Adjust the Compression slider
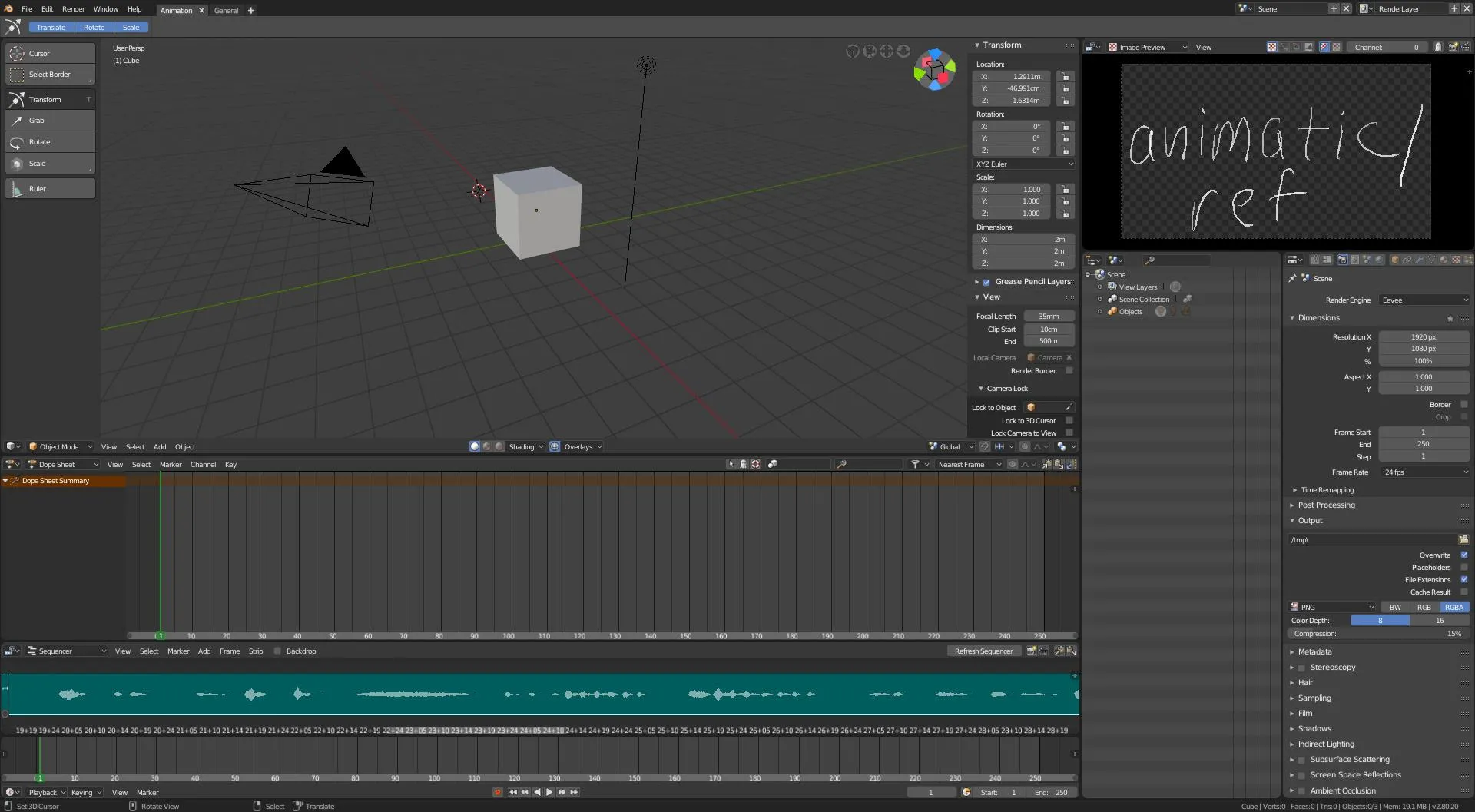 tap(1378, 634)
